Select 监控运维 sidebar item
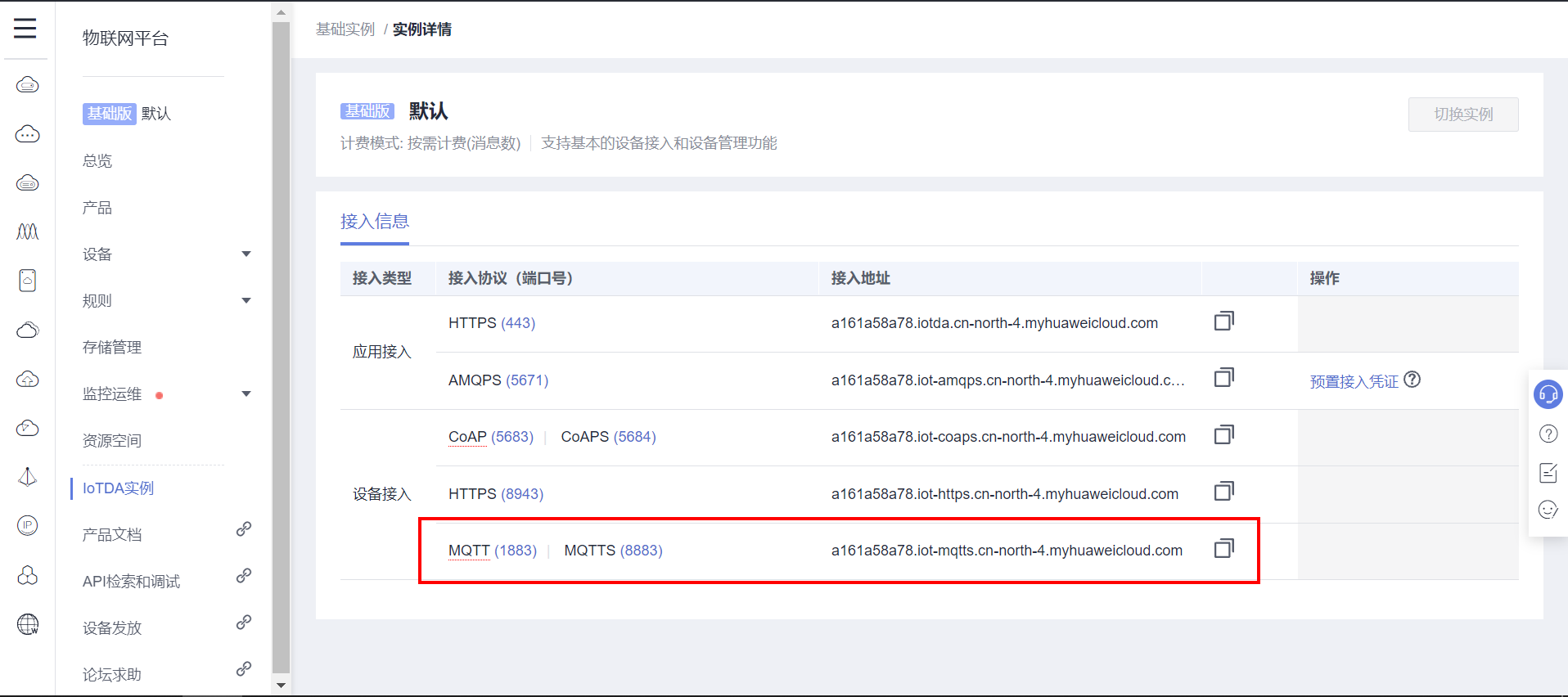This screenshot has width=1568, height=697. click(112, 394)
